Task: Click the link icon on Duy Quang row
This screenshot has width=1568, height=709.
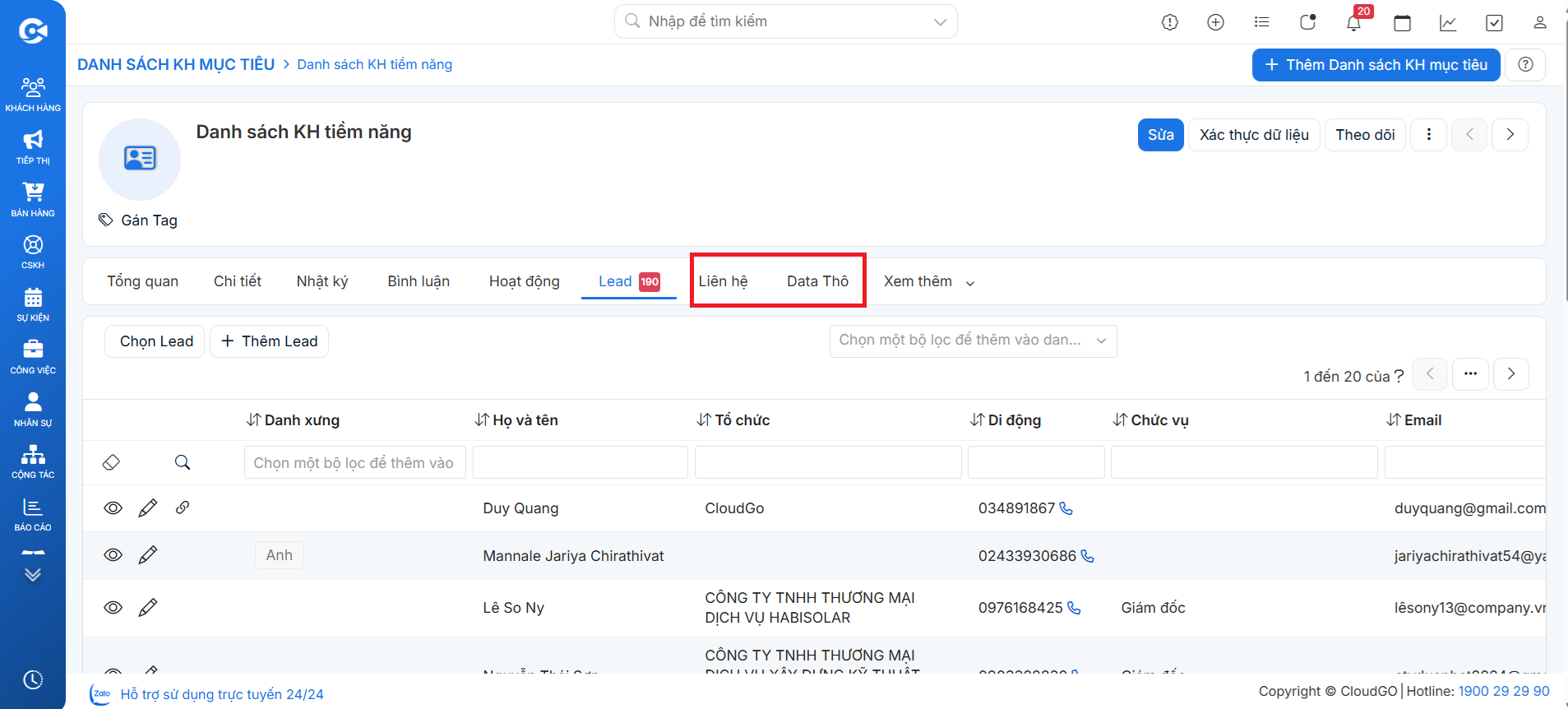Action: click(x=183, y=507)
